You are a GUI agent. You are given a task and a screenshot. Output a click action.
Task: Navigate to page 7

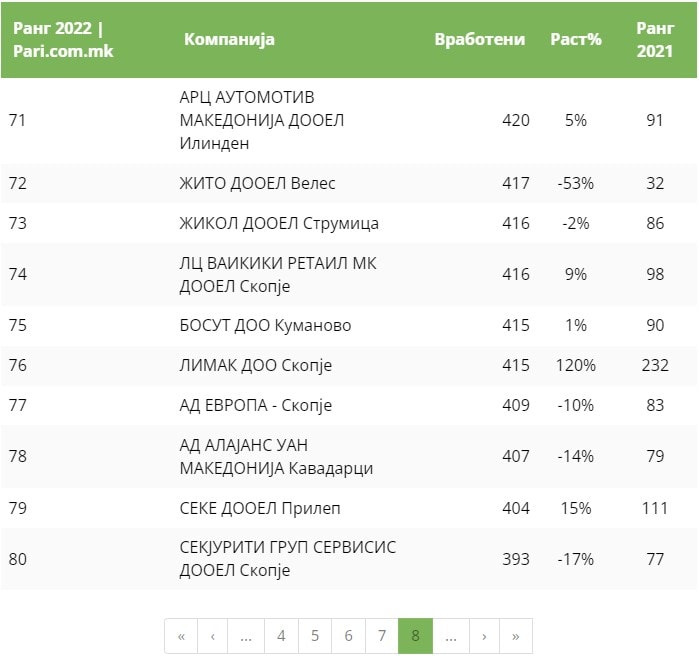point(382,636)
